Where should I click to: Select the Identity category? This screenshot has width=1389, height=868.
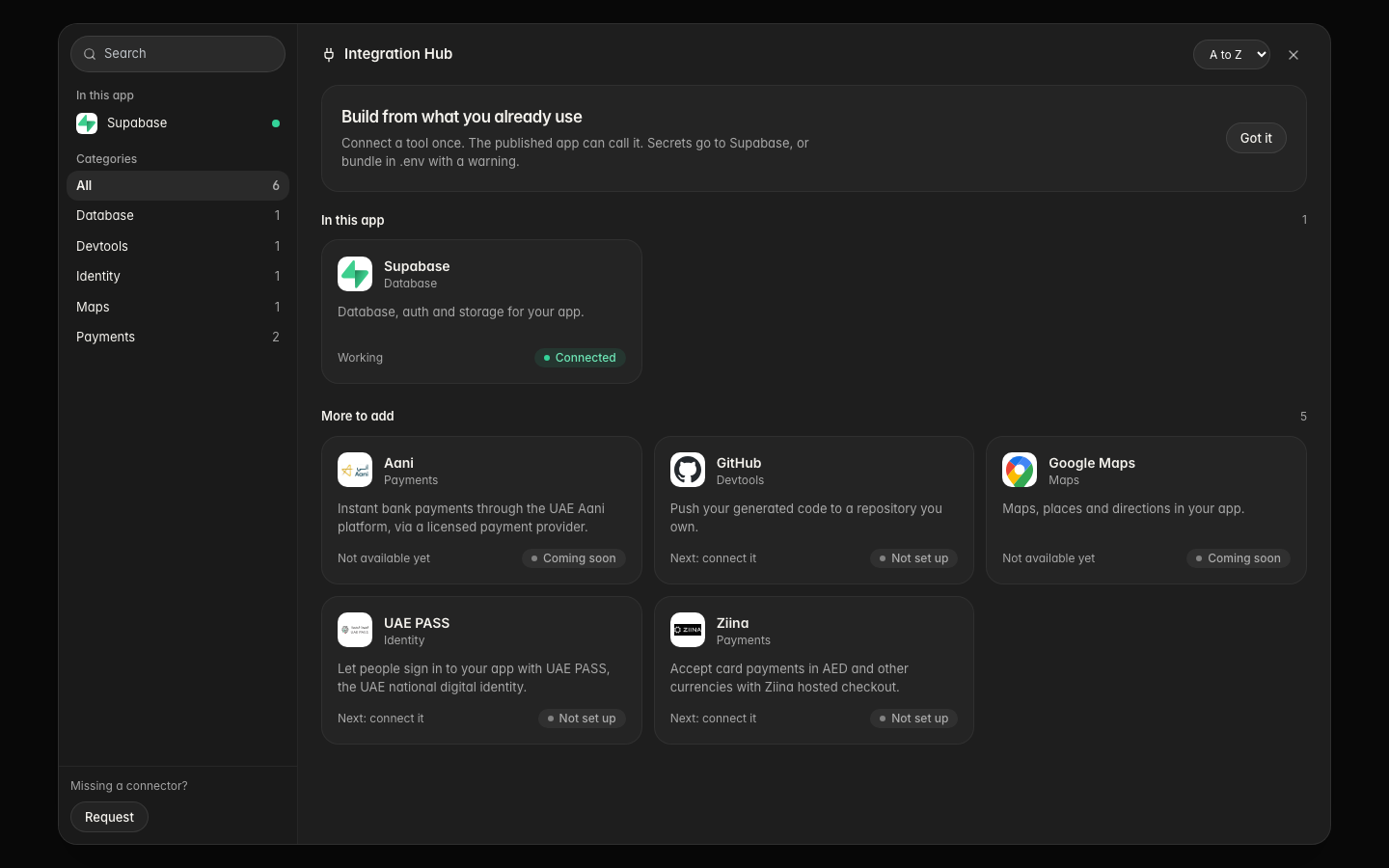pyautogui.click(x=177, y=276)
